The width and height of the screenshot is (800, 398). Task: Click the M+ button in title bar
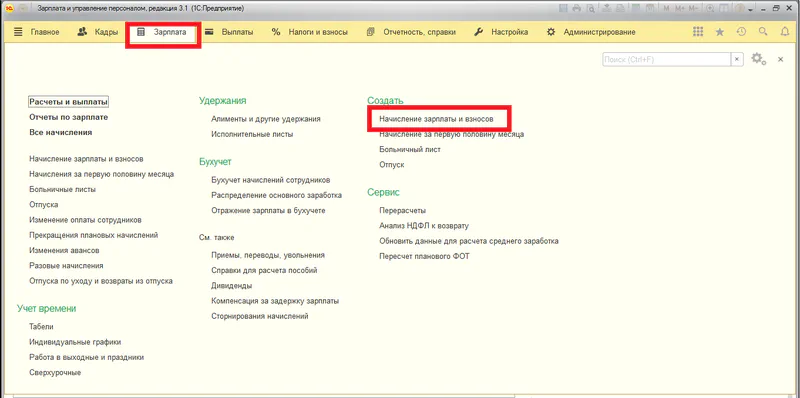pyautogui.click(x=680, y=8)
